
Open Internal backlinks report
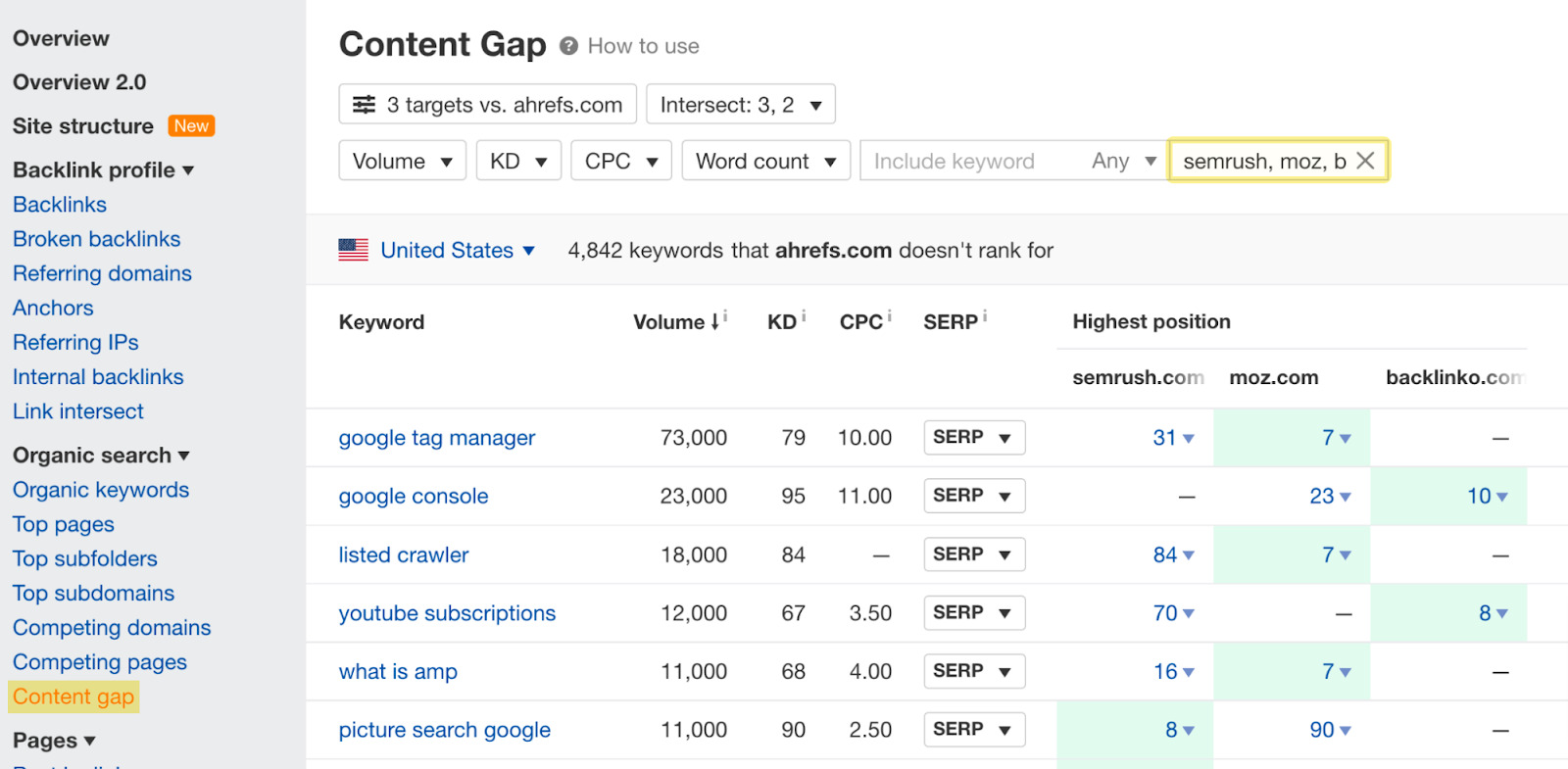tap(98, 377)
